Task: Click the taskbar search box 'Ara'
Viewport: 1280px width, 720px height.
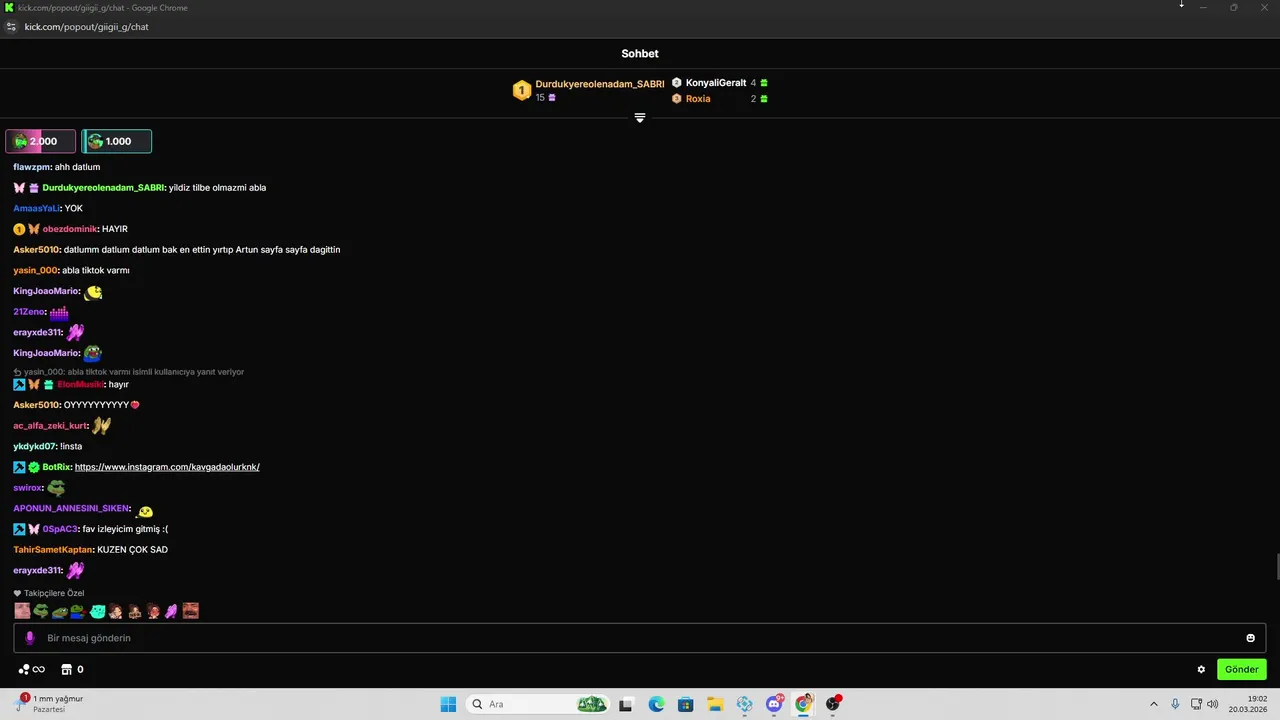Action: (x=540, y=704)
